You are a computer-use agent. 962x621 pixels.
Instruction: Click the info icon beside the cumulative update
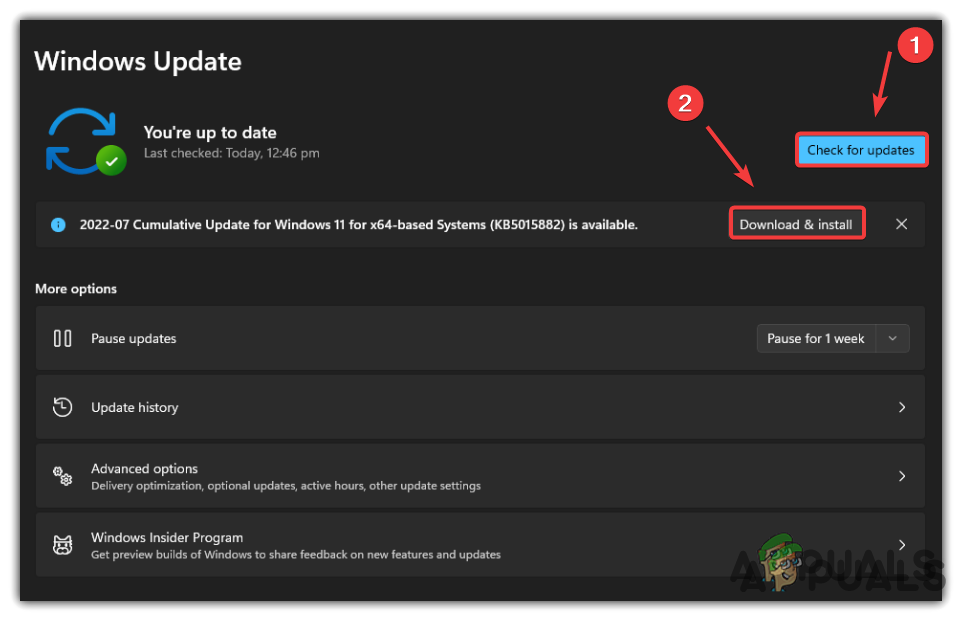(57, 224)
